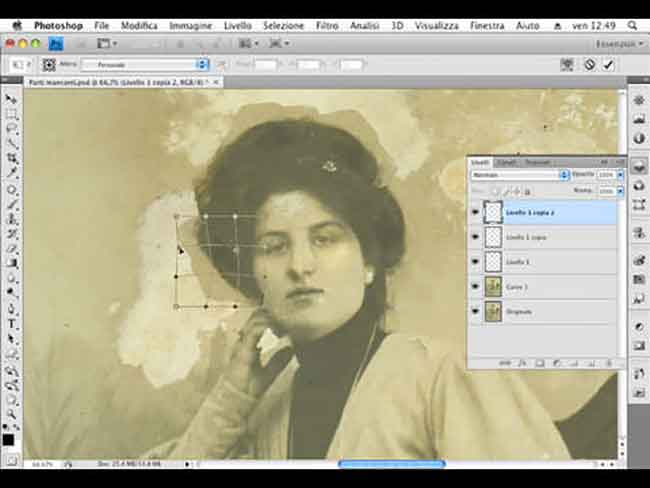The height and width of the screenshot is (488, 650).
Task: Open the Finestra menu
Action: point(487,26)
